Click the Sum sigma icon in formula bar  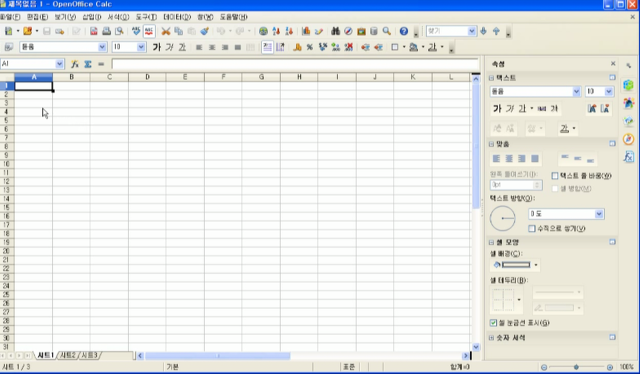click(88, 64)
